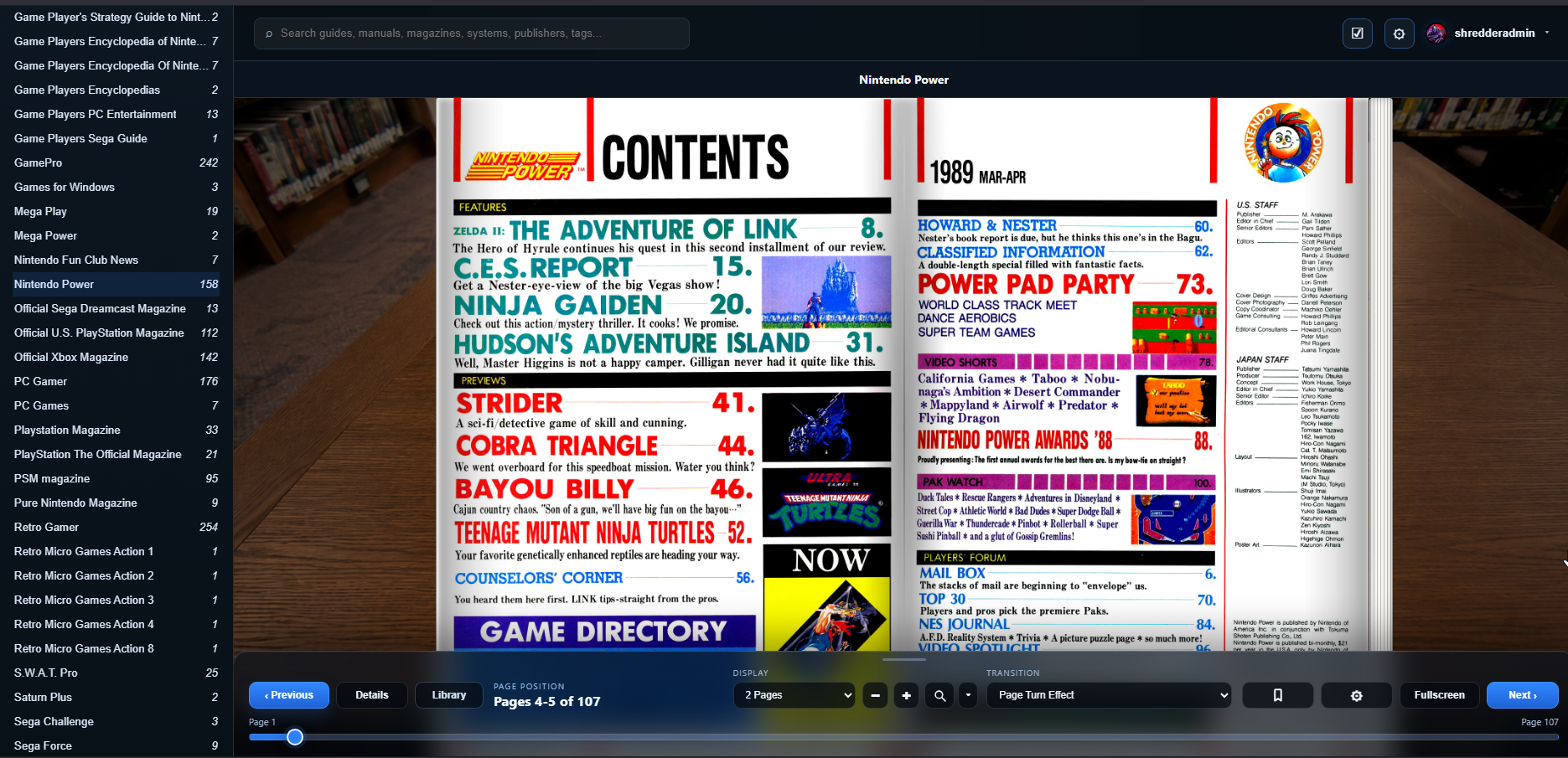Open Mega Play entry

pyautogui.click(x=116, y=211)
